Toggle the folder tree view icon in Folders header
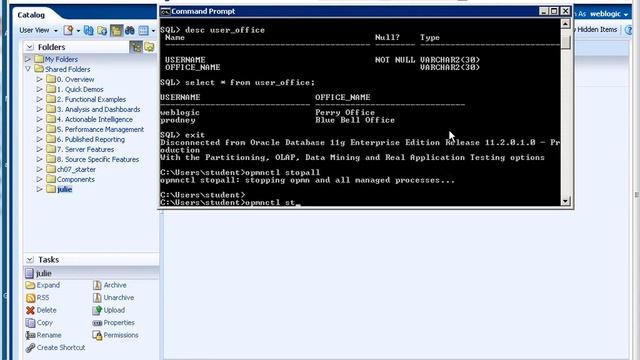Image resolution: width=640 pixels, height=360 pixels. [136, 47]
